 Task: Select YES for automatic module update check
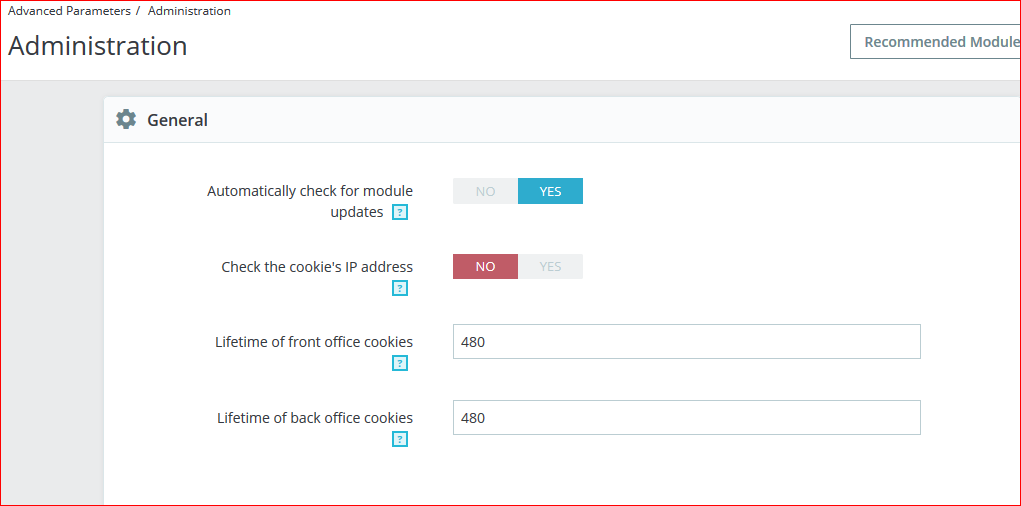click(550, 191)
